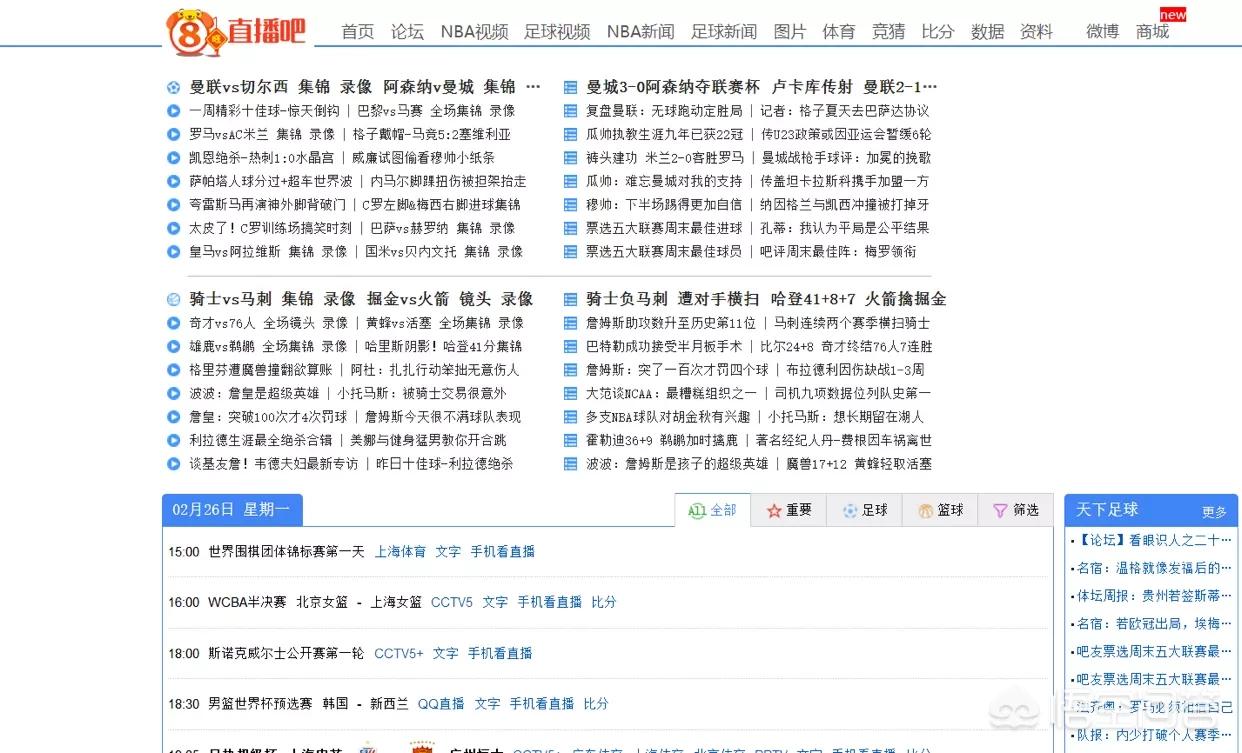
Task: Click news icon beside 复盘曼联
Action: 571,111
